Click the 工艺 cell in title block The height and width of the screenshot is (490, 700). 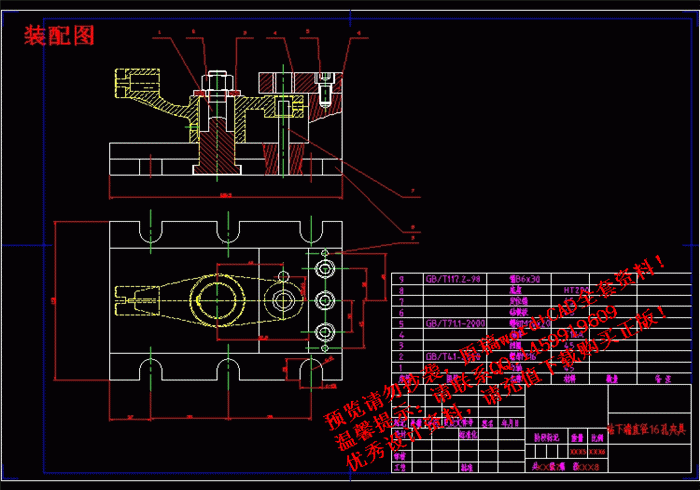click(x=400, y=467)
